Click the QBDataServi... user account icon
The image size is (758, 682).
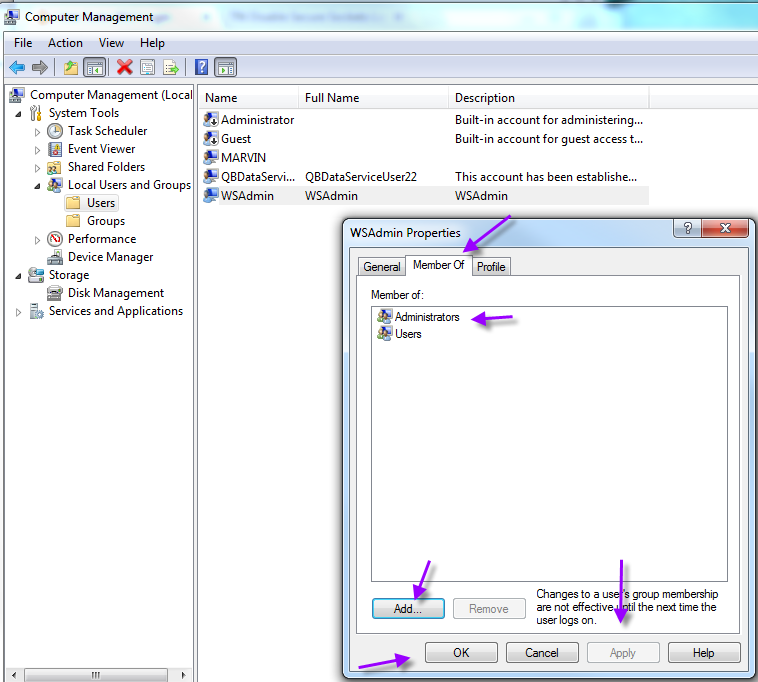[211, 176]
